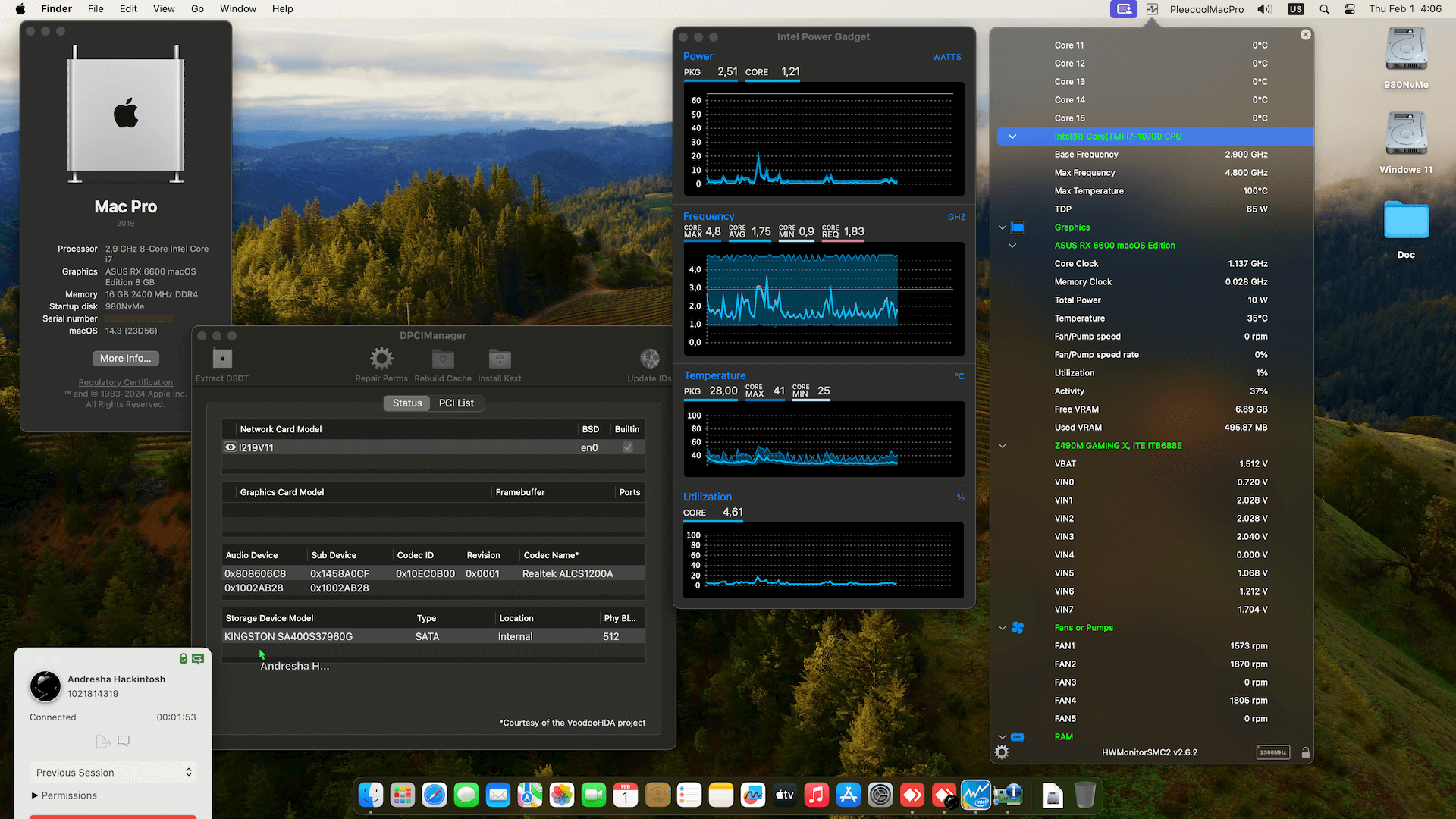The height and width of the screenshot is (819, 1456).
Task: Open the File menu
Action: tap(96, 9)
